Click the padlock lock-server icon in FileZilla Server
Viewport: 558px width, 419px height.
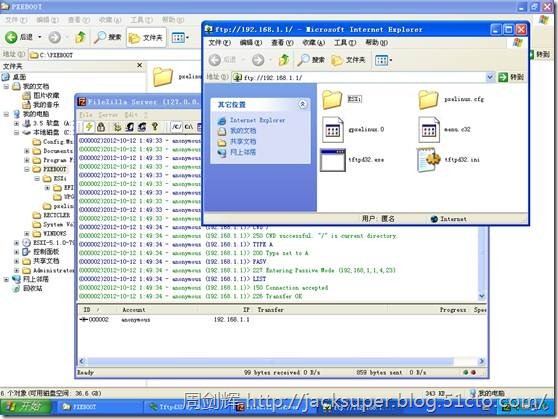coord(101,126)
